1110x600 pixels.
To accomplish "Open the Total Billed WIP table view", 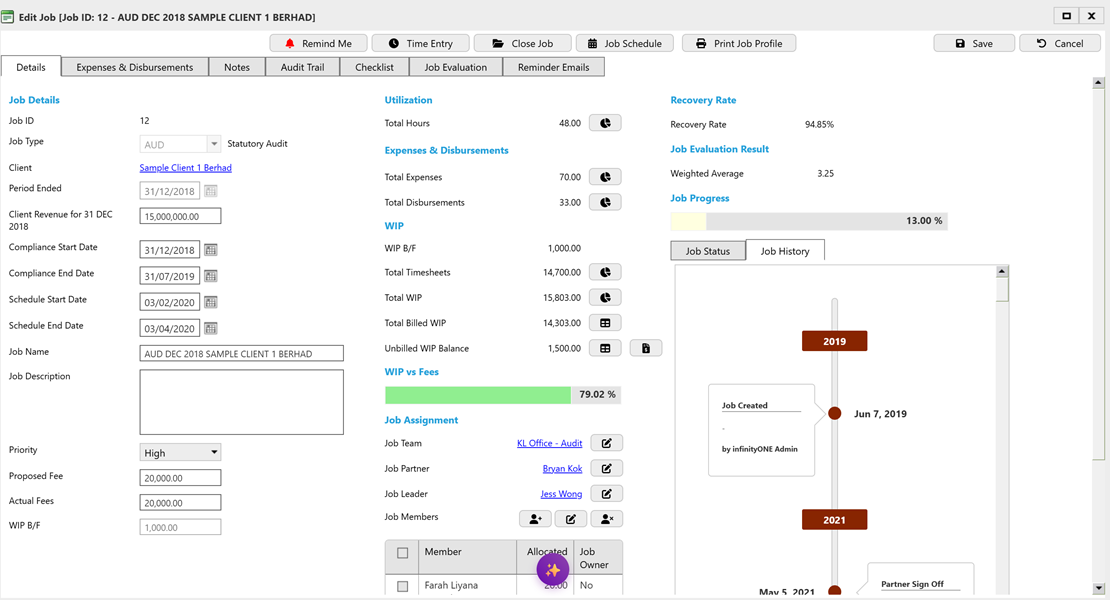I will coord(605,322).
